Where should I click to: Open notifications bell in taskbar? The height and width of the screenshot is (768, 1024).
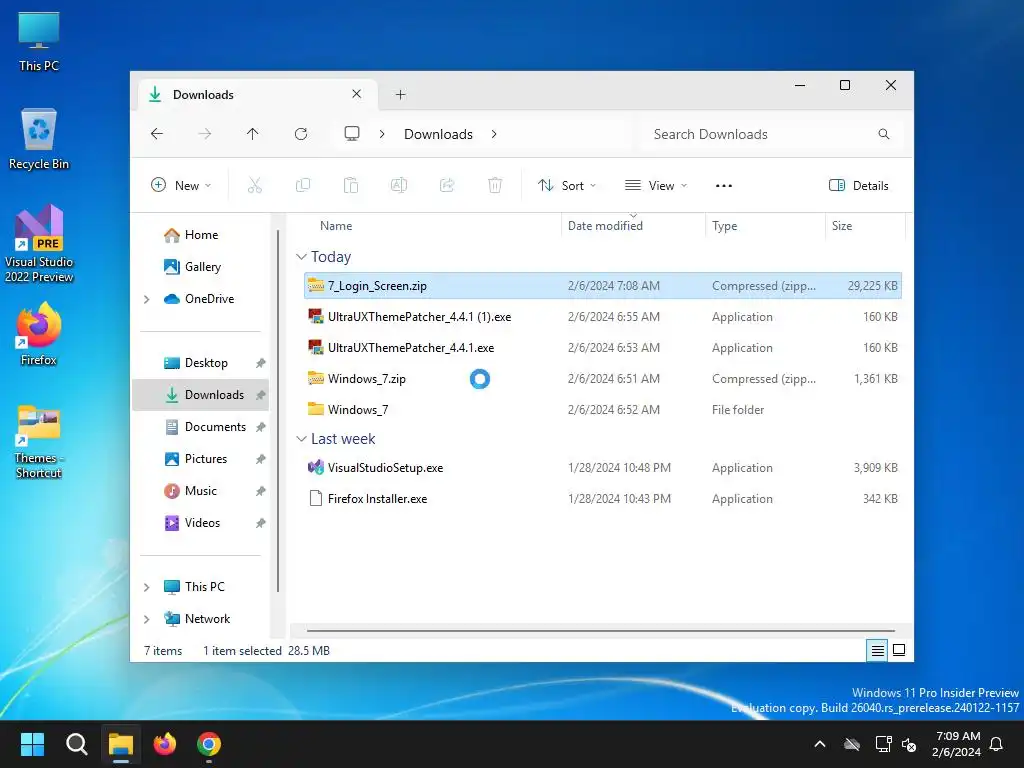point(996,744)
